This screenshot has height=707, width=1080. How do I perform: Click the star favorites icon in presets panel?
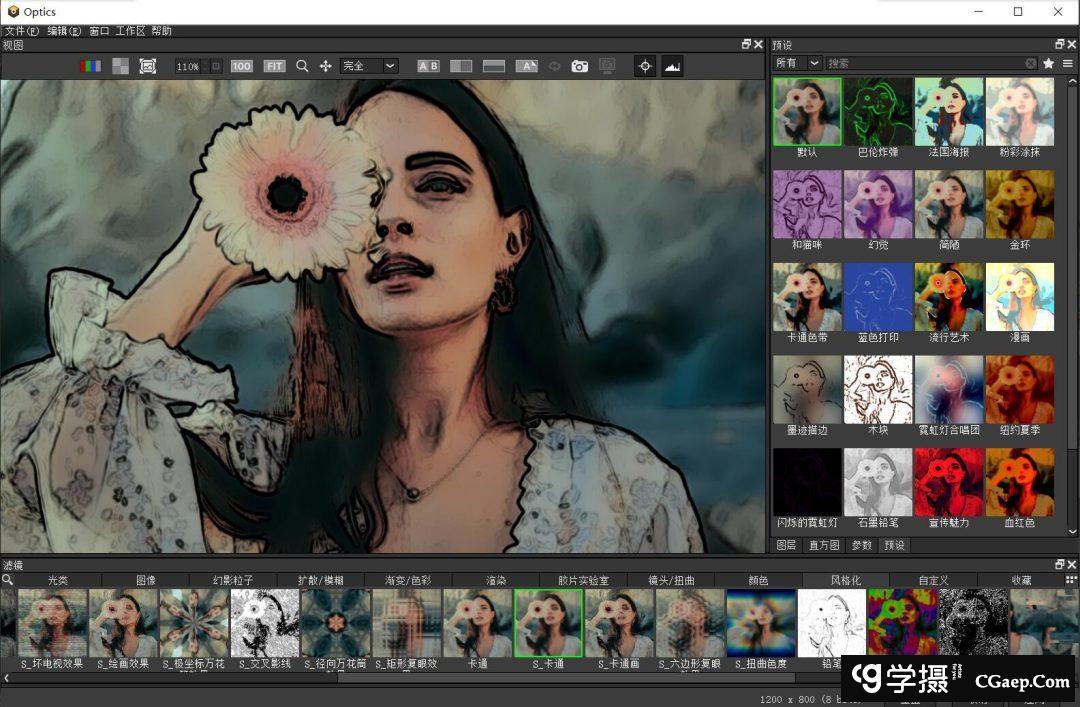tap(1048, 63)
